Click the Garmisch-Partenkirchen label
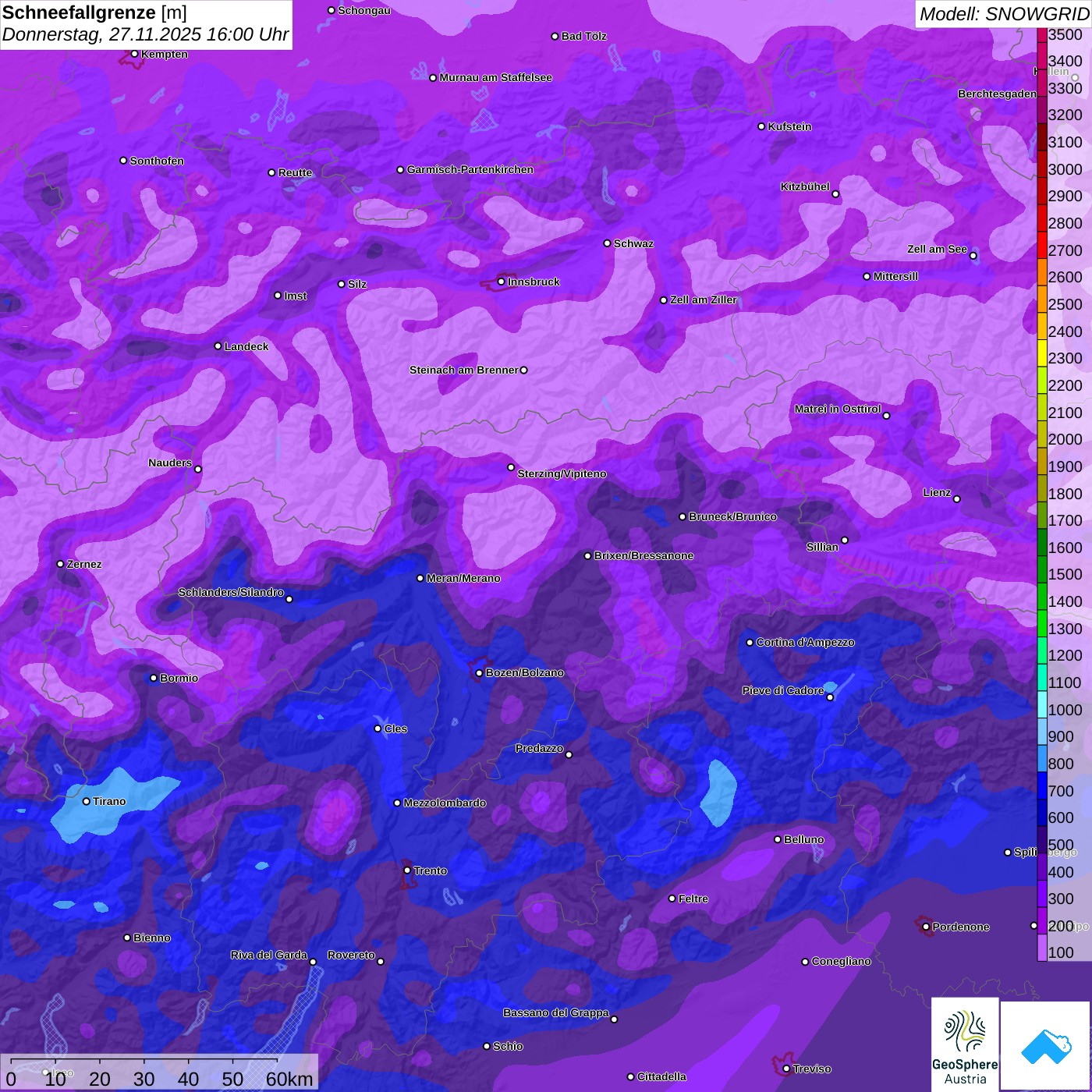Screen dimensions: 1092x1092 coord(470,169)
